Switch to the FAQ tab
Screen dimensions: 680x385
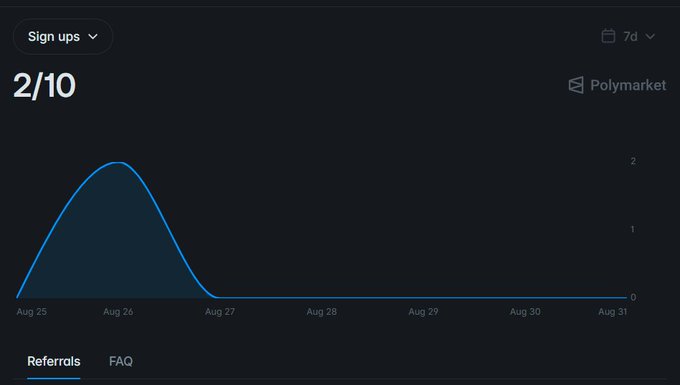click(x=121, y=362)
